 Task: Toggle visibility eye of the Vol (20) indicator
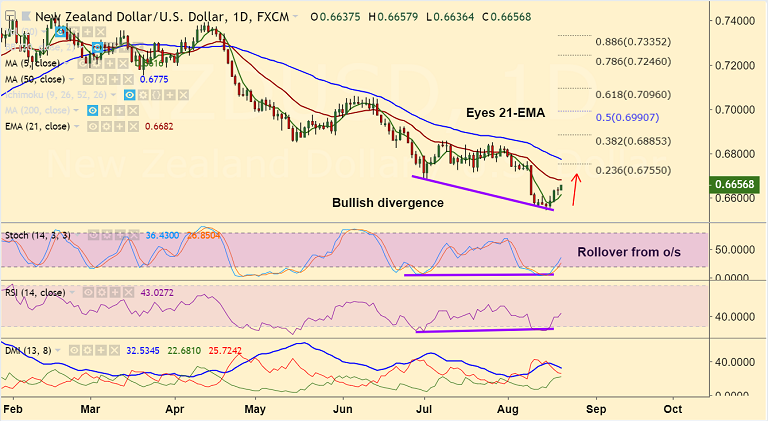click(x=61, y=32)
